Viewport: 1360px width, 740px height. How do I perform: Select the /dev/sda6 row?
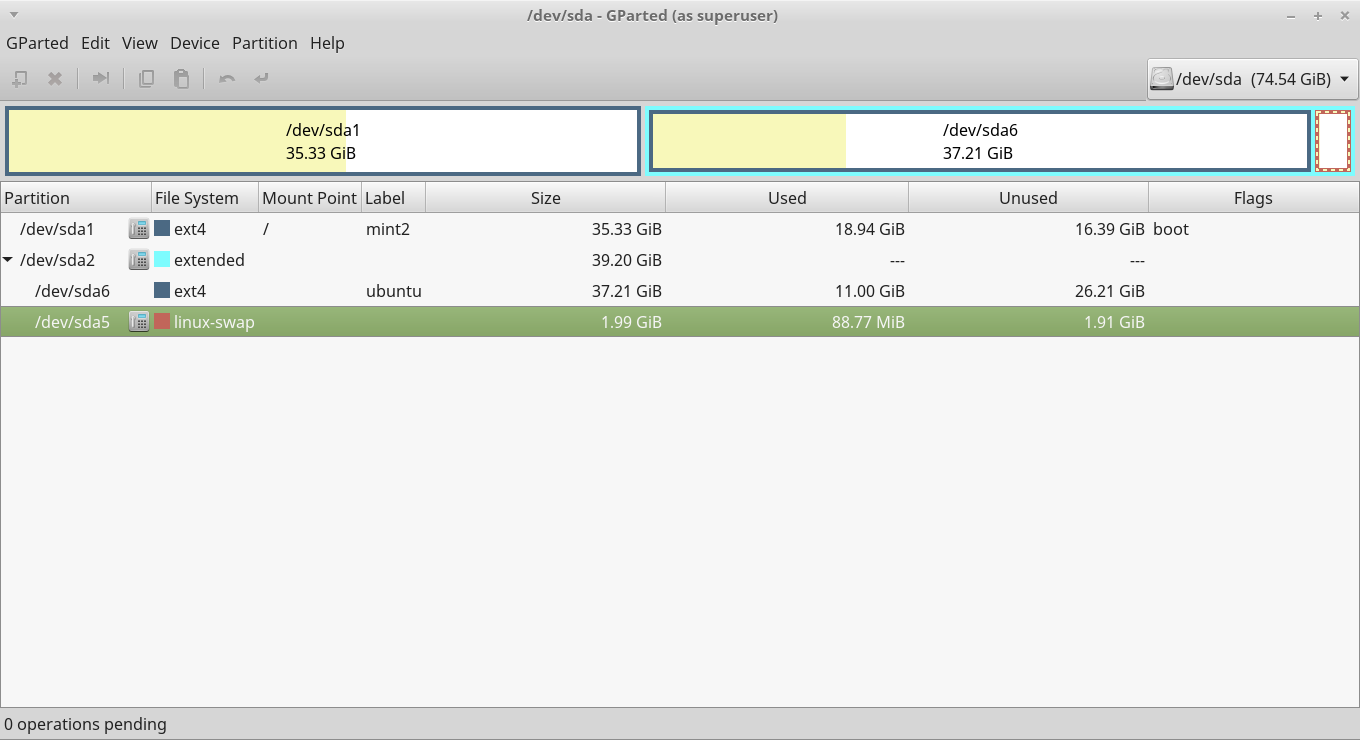click(x=680, y=291)
